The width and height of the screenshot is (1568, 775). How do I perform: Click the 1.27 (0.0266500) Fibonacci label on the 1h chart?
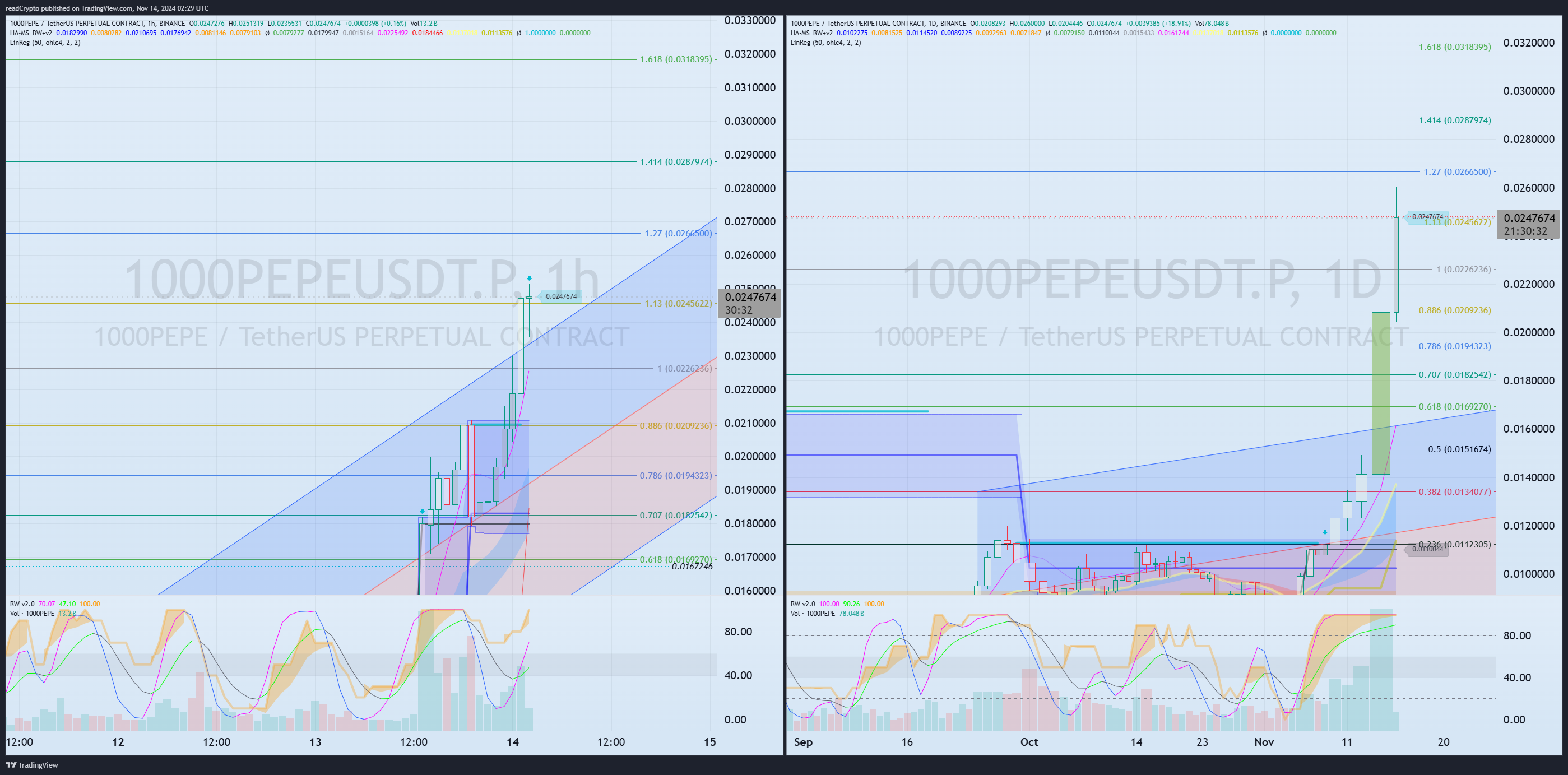point(678,233)
